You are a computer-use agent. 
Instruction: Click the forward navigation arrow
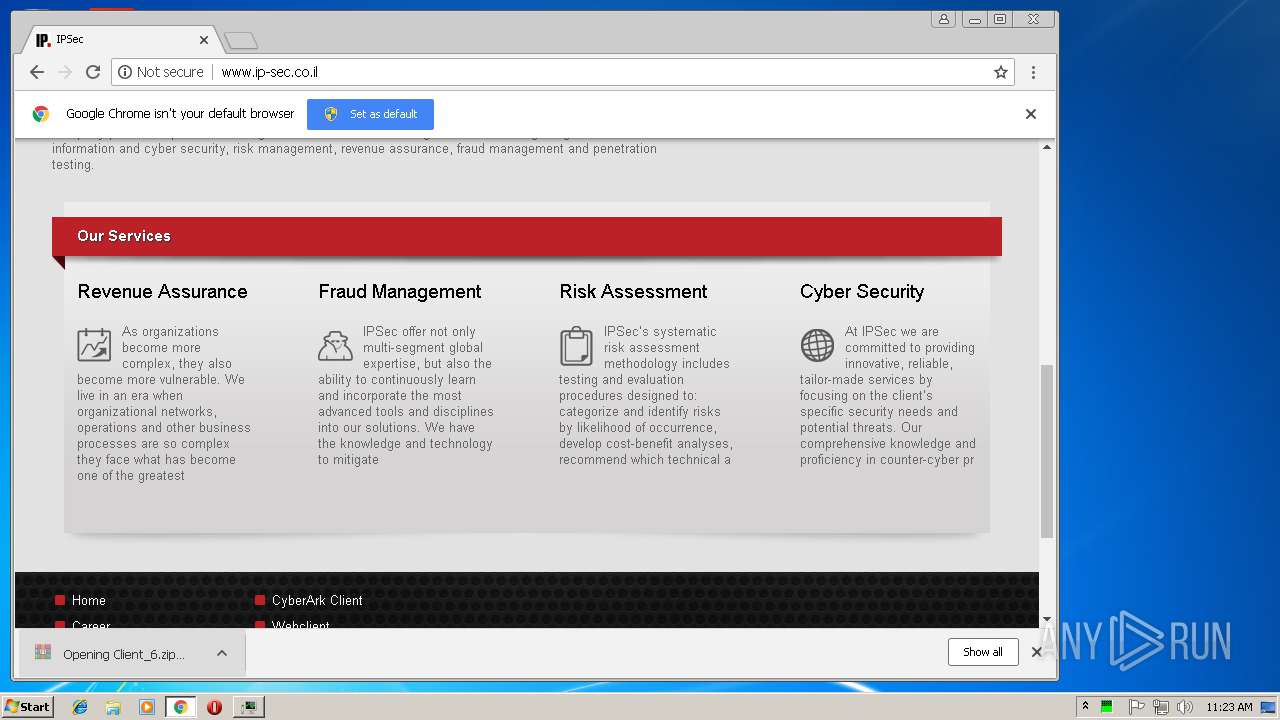65,72
